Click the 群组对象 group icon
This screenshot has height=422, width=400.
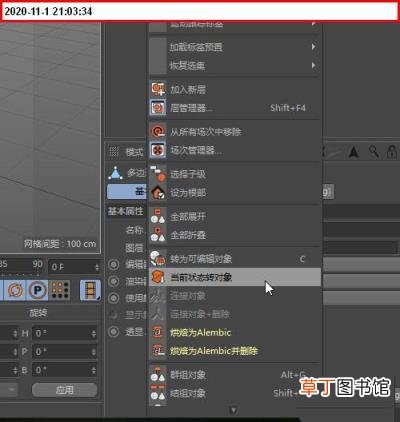[158, 375]
